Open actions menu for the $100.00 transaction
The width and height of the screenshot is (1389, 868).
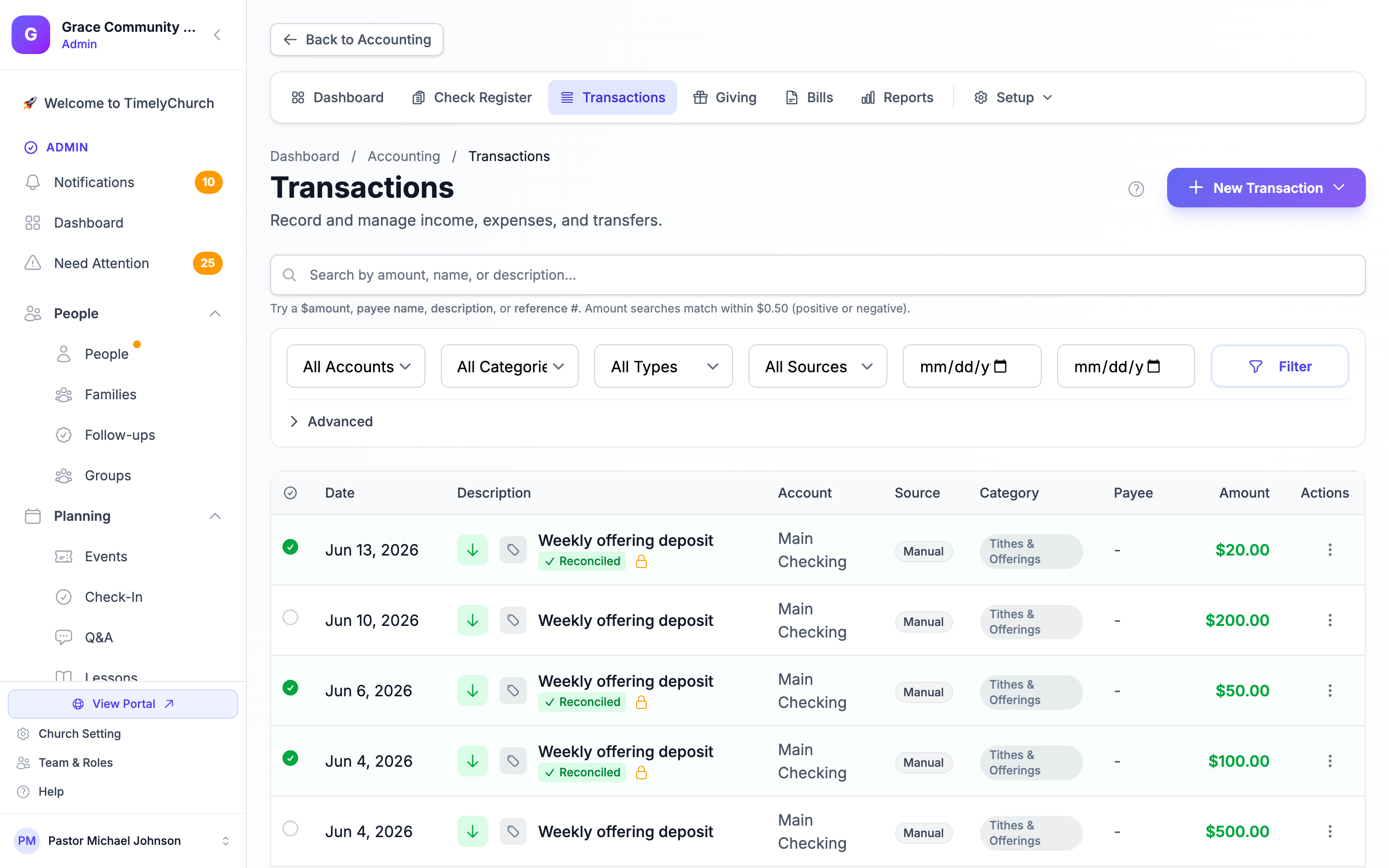[1329, 761]
